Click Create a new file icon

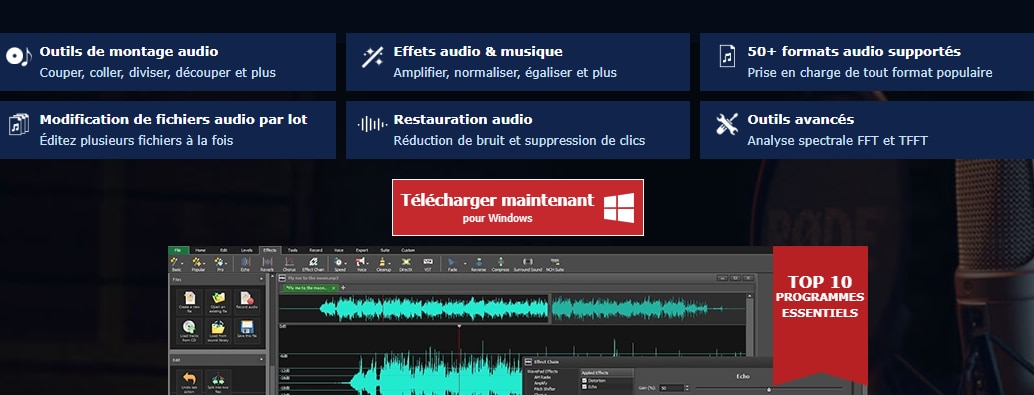190,298
